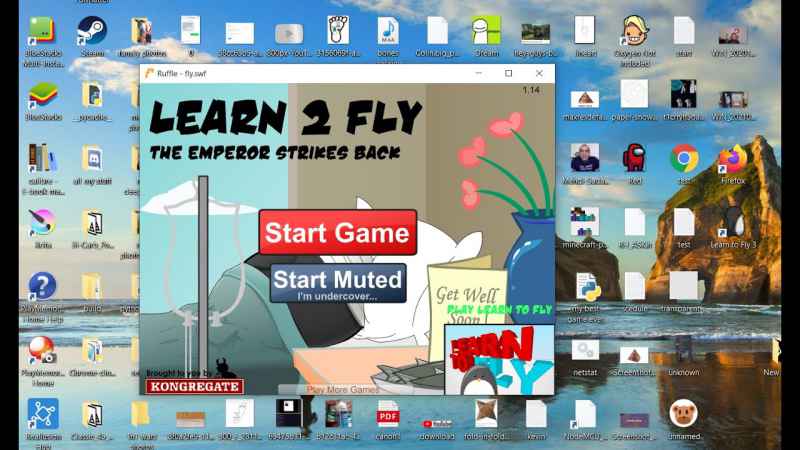Start the game muted
The height and width of the screenshot is (450, 800).
[338, 282]
